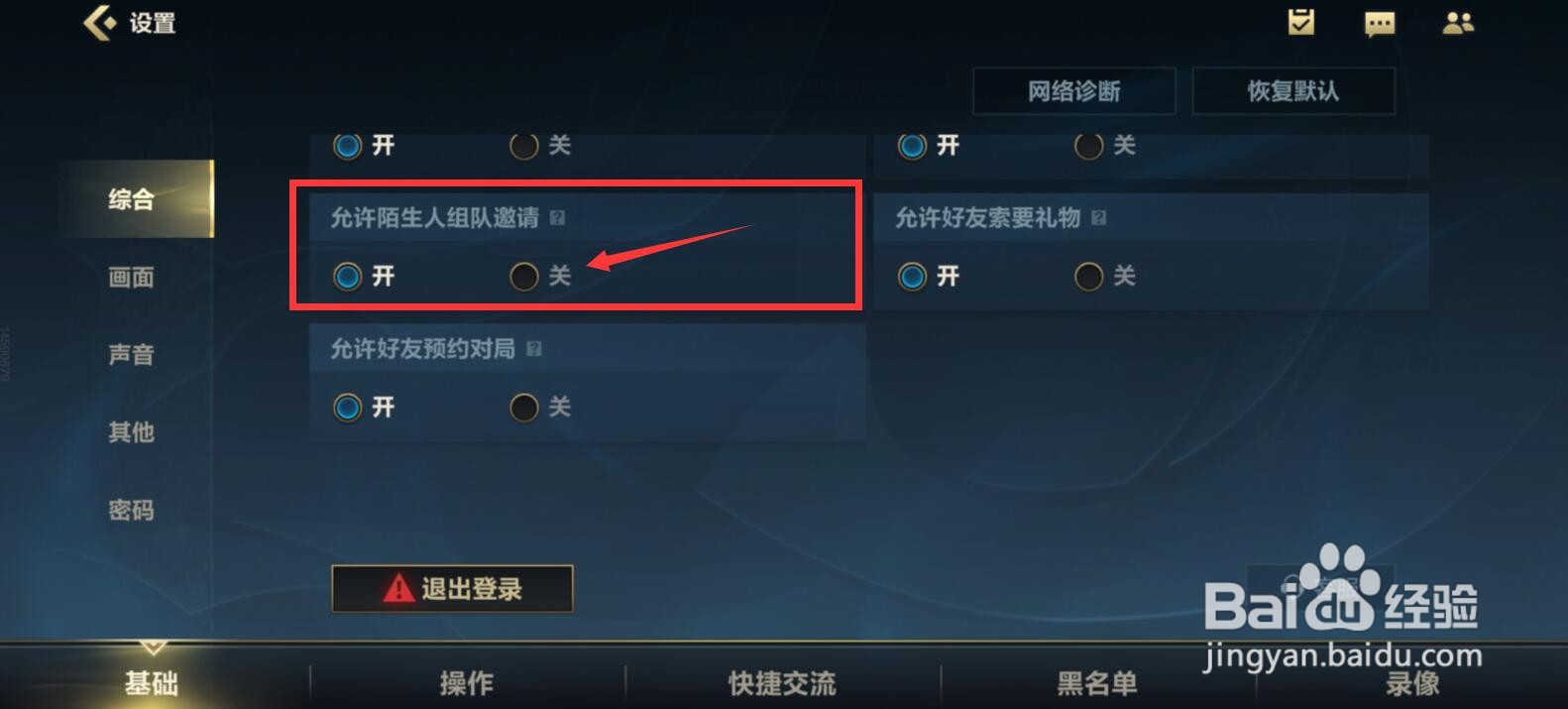This screenshot has width=1568, height=709.
Task: Click the 退出登录 button
Action: pyautogui.click(x=452, y=589)
